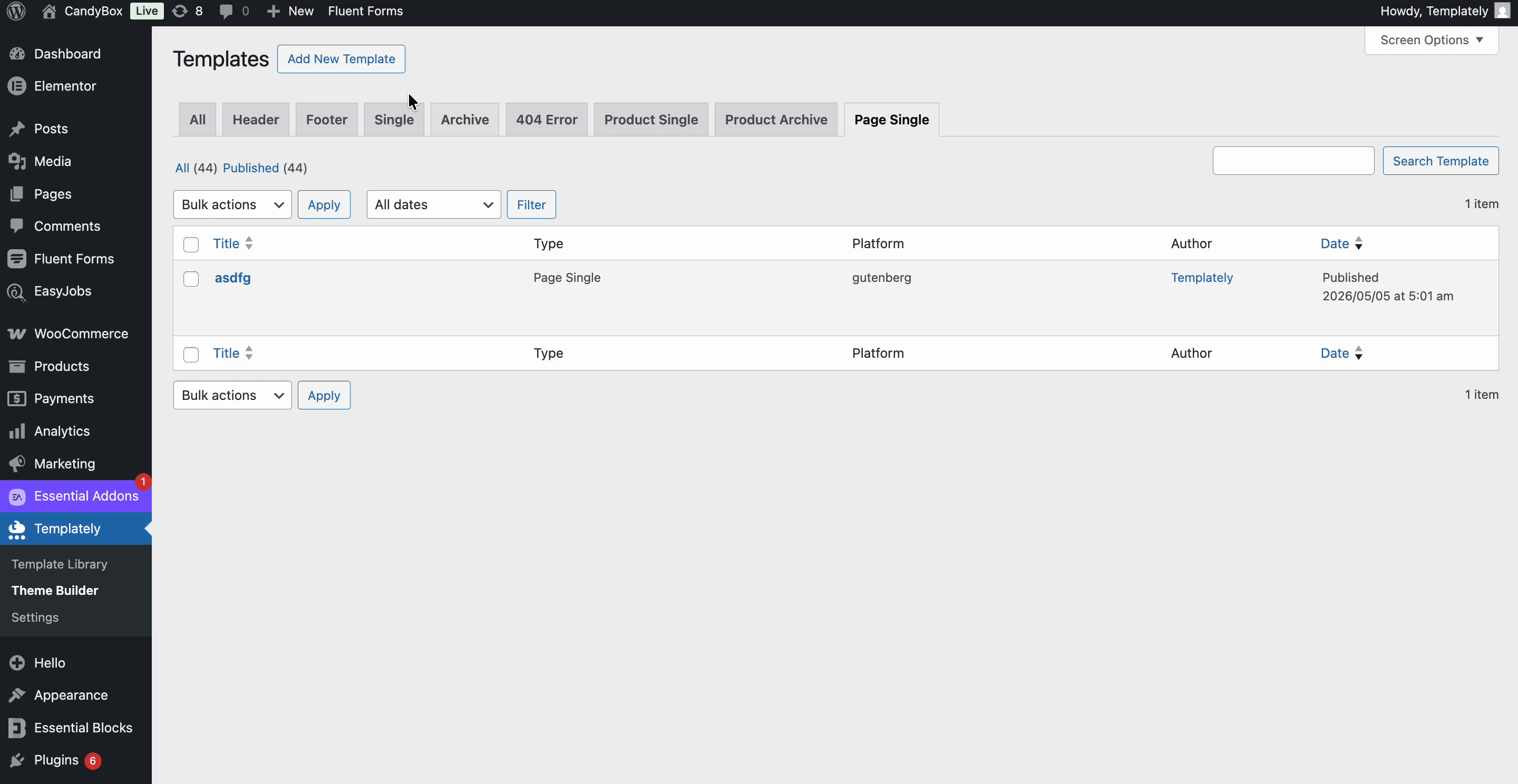Open Theme Builder submenu item

55,590
